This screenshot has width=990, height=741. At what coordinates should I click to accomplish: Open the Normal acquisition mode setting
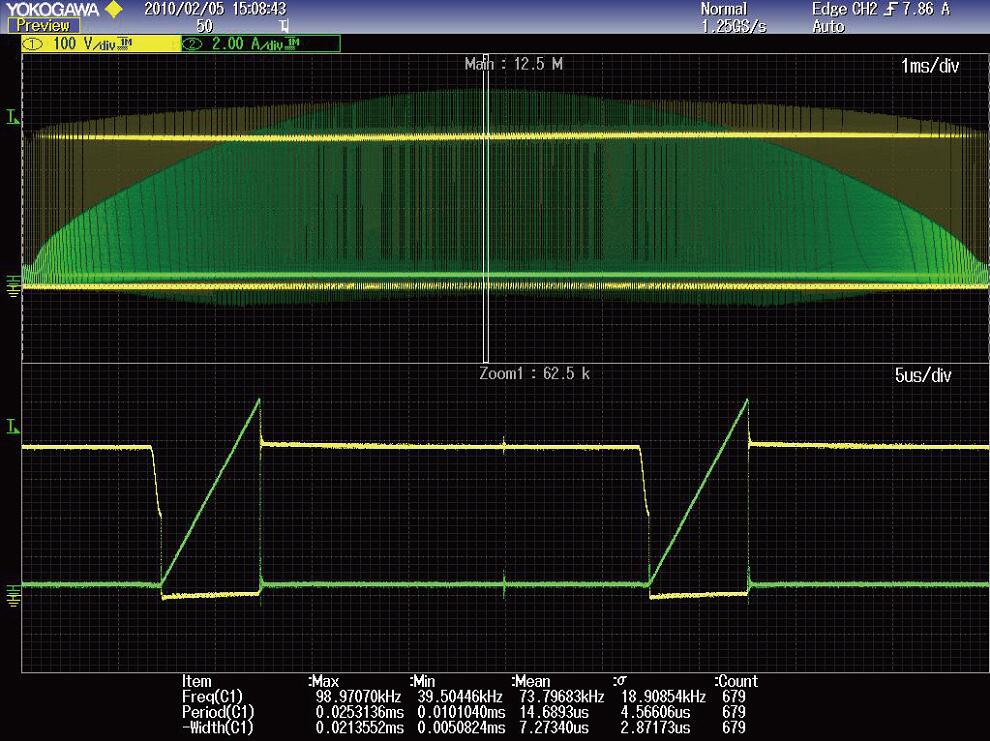pos(723,9)
